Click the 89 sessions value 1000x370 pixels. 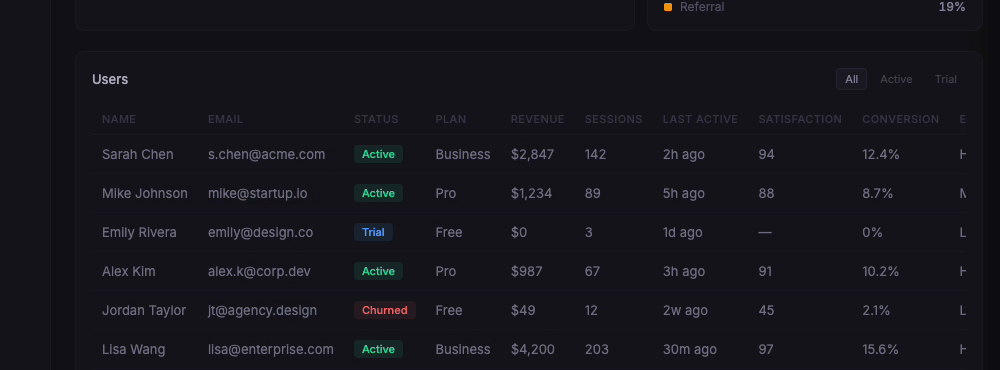click(x=592, y=193)
